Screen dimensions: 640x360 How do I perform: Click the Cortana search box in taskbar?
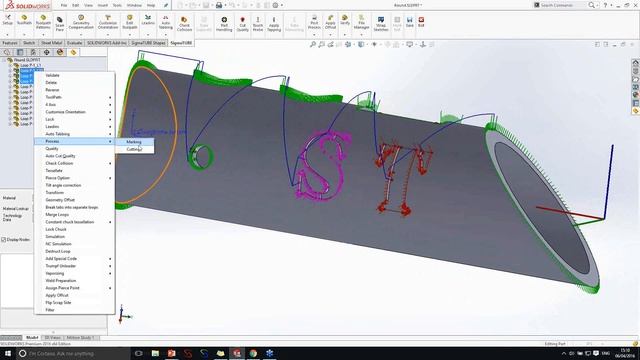(x=73, y=353)
